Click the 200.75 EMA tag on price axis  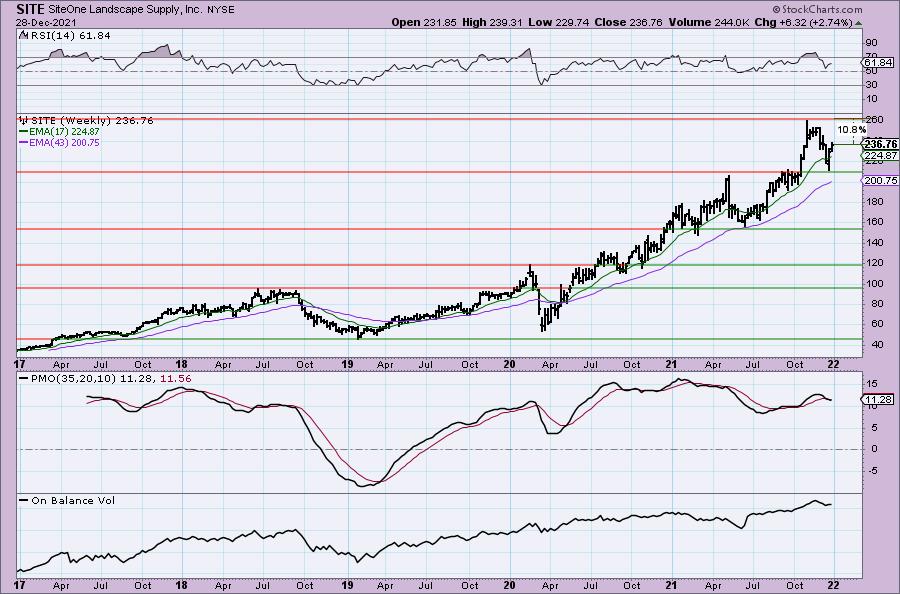coord(880,180)
